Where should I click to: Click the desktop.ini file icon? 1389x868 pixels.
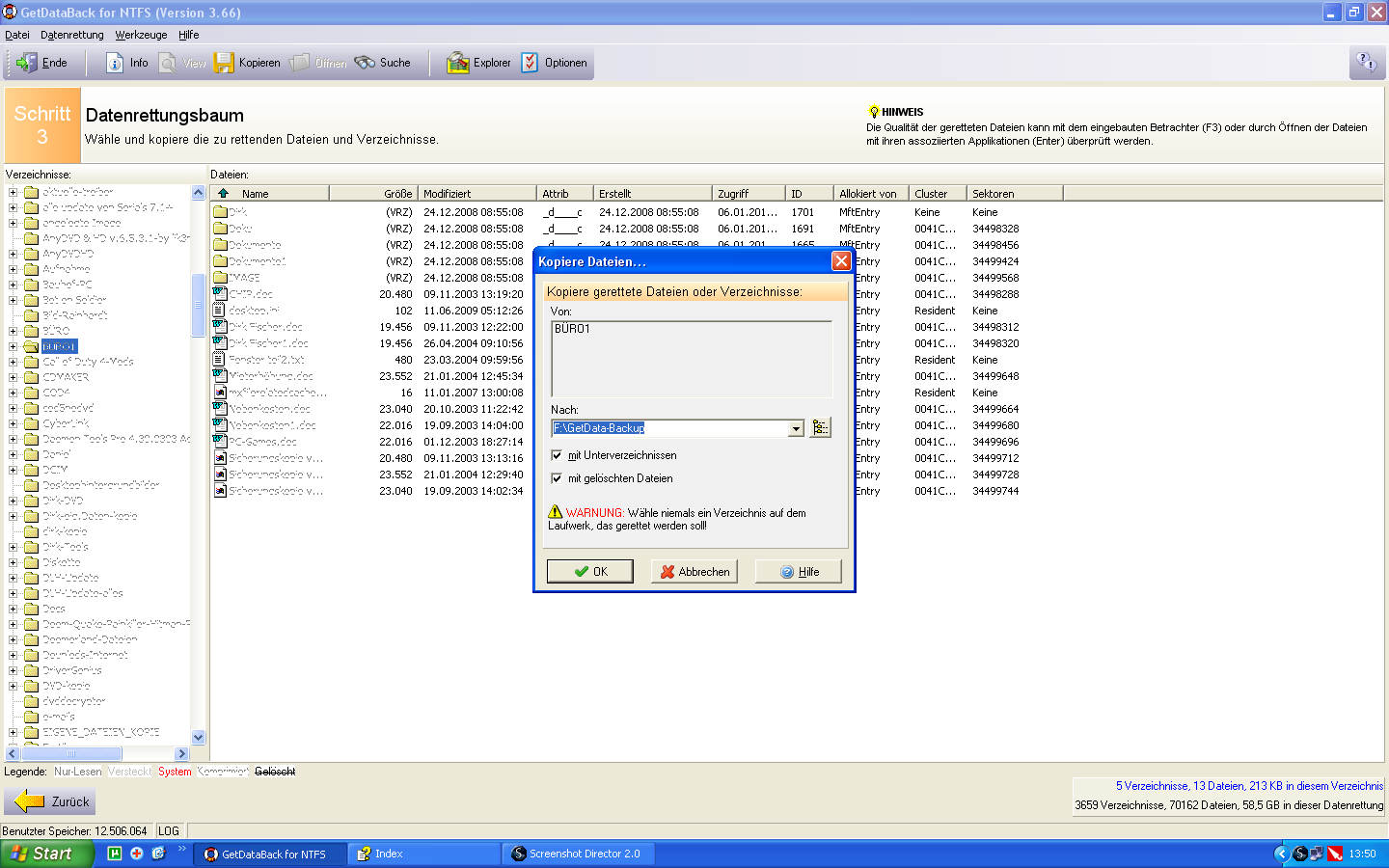click(220, 311)
